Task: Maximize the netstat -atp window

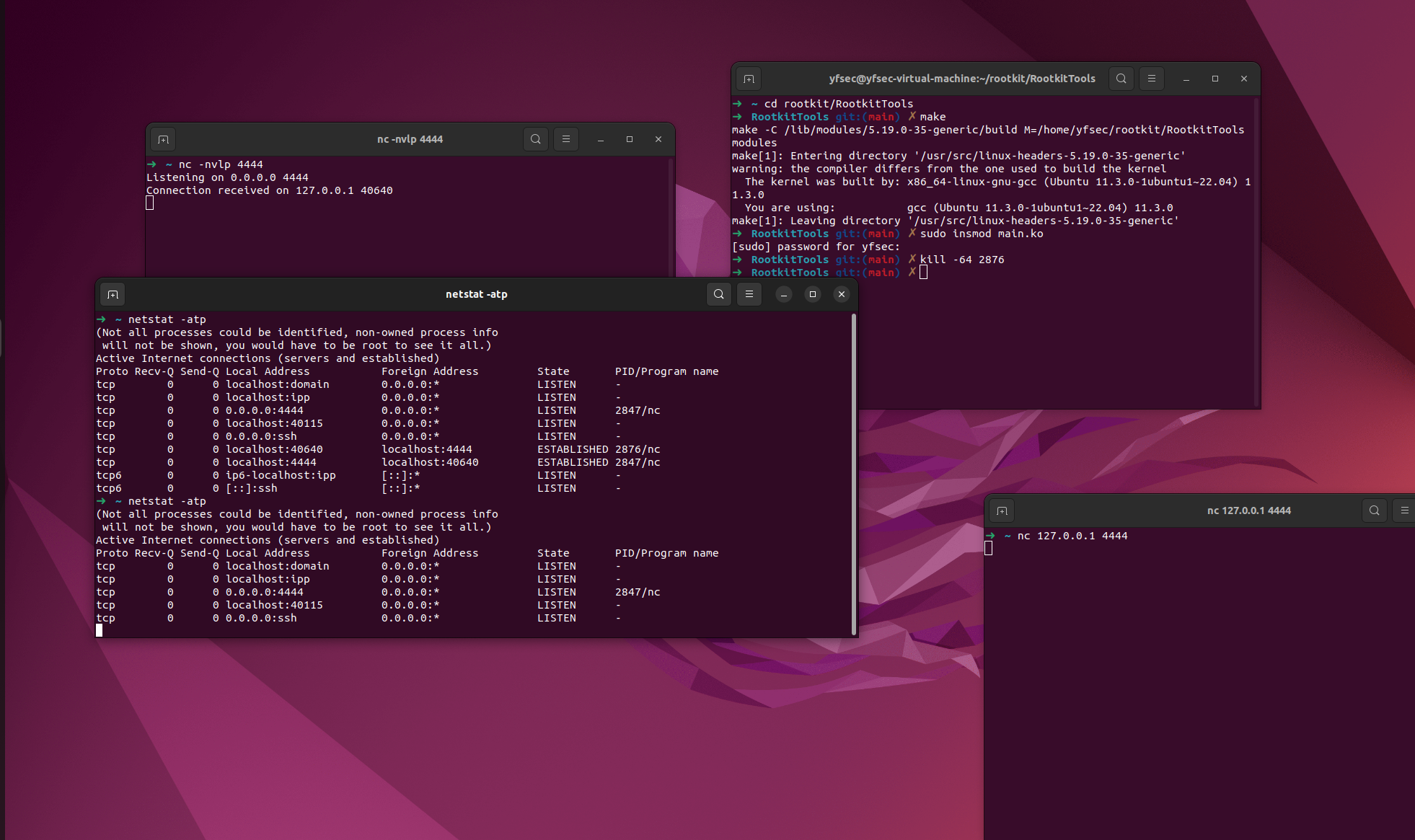Action: (x=813, y=294)
